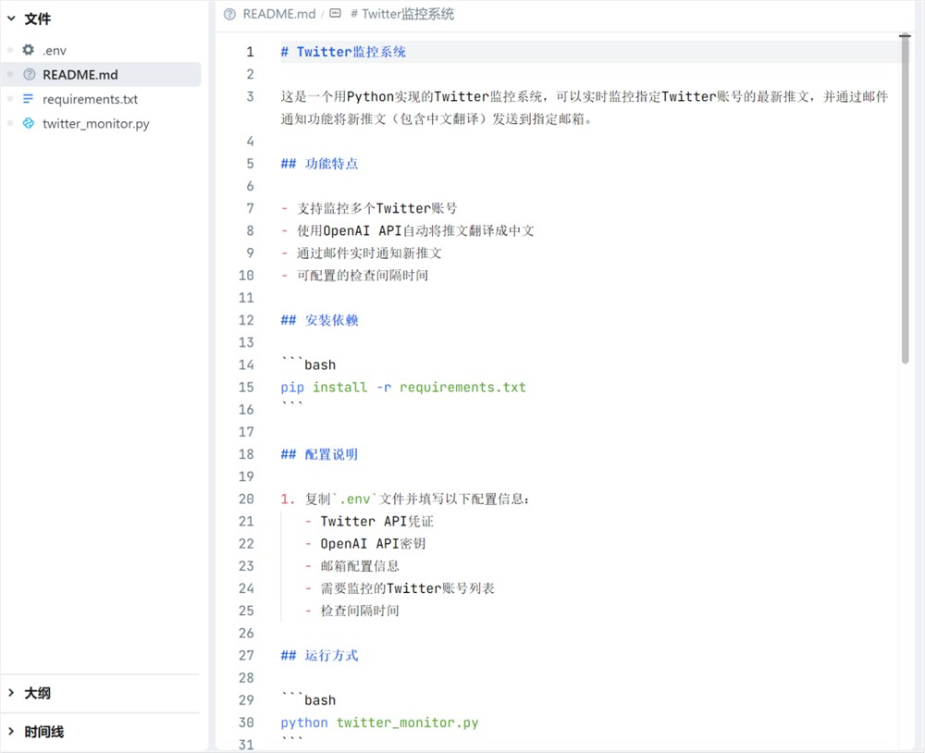Click the README.md file icon in sidebar
This screenshot has height=753, width=925.
[29, 74]
